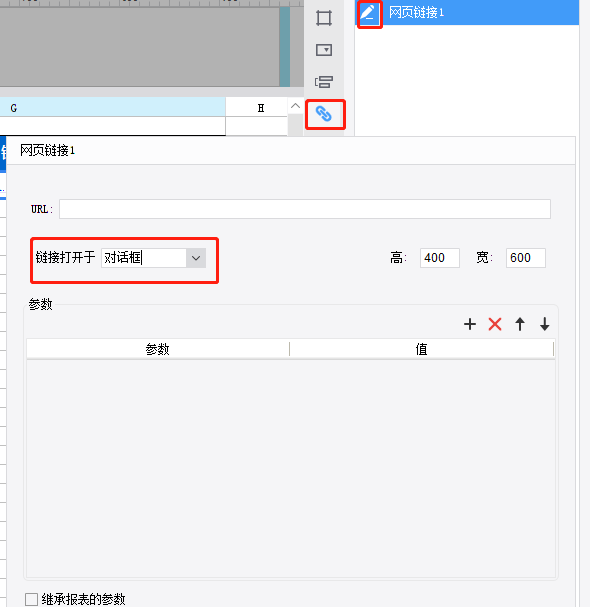Move parameter down with down arrow

545,324
